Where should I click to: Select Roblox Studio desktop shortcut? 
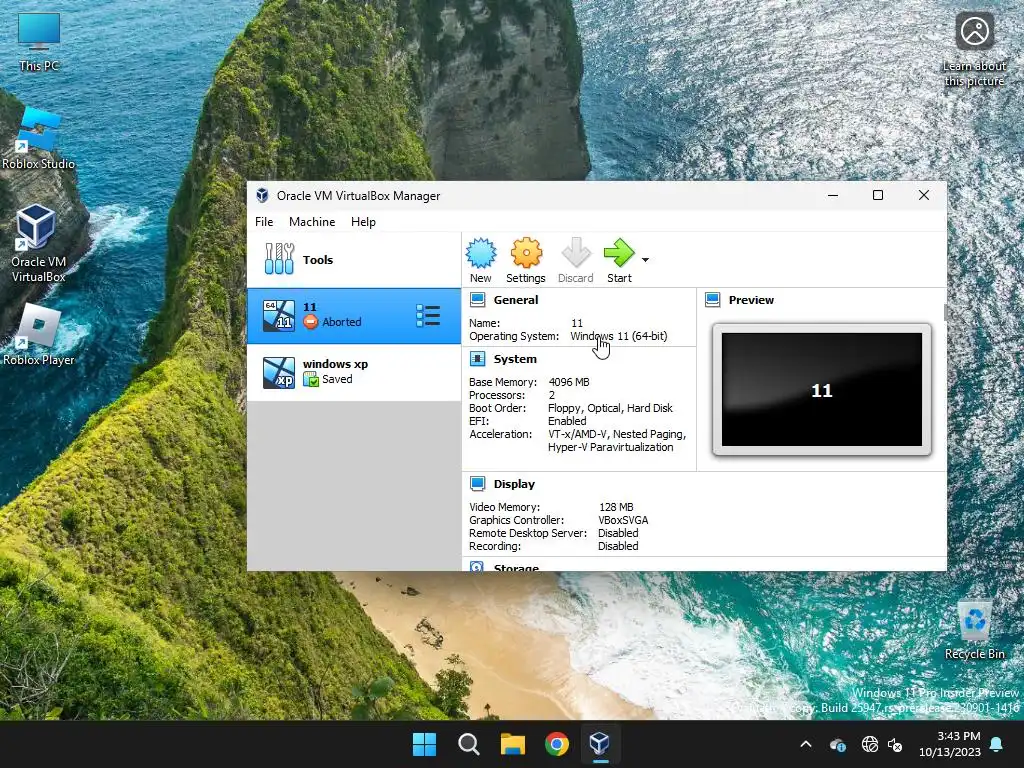39,139
